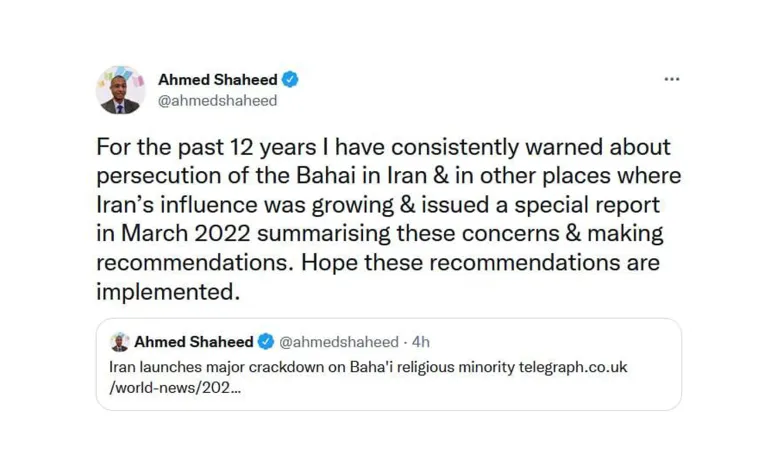Click the 'Baha'i religious minority' text in the quote
The width and height of the screenshot is (780, 470).
(x=428, y=366)
